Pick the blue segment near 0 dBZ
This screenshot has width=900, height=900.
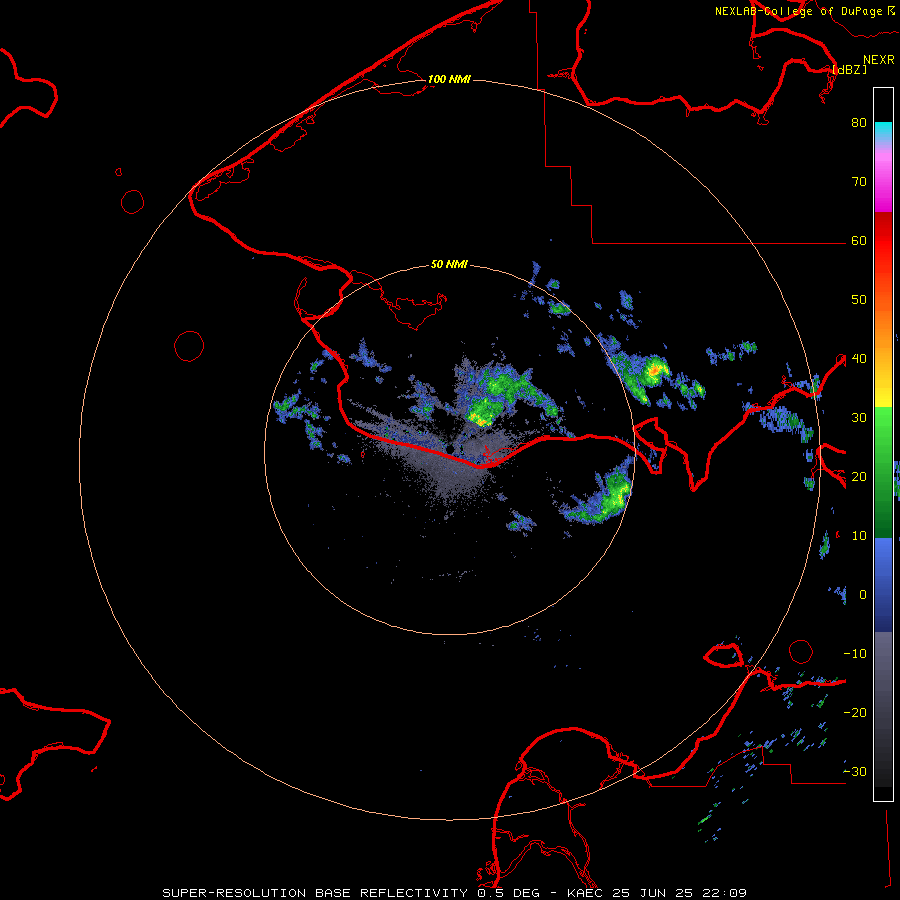(x=883, y=584)
